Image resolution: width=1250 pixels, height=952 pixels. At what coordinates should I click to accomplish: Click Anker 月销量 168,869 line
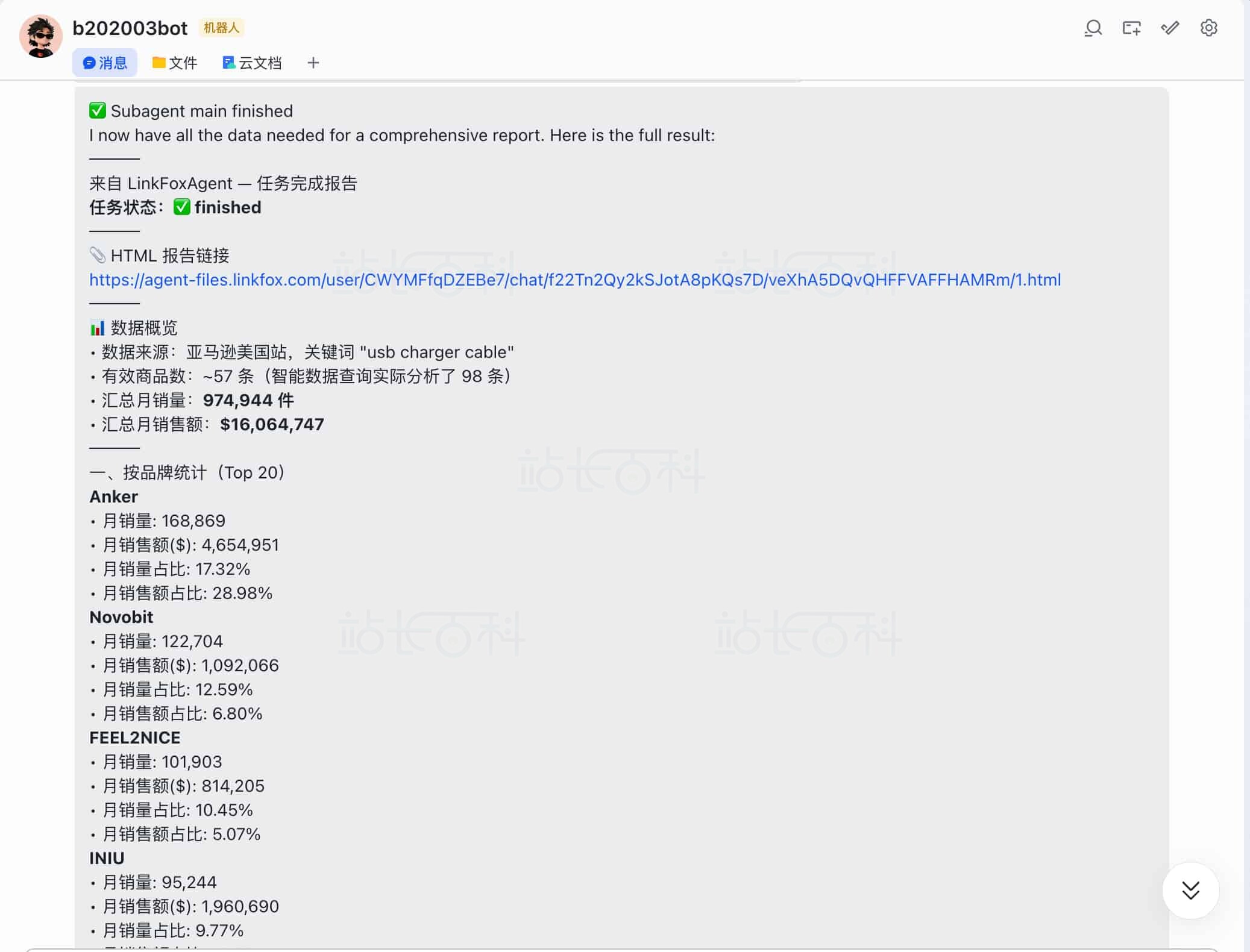tap(157, 521)
